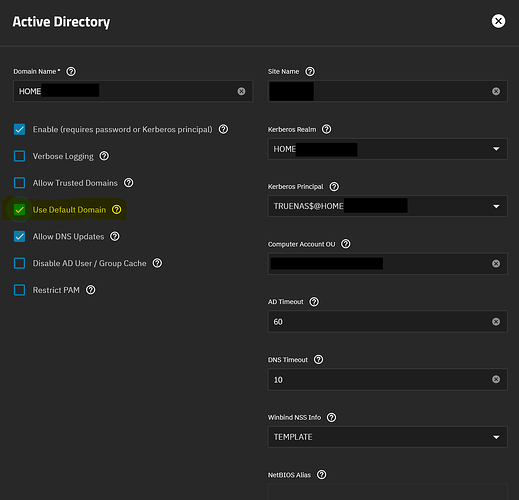The width and height of the screenshot is (519, 500).
Task: Open AD Timeout help icon
Action: (314, 302)
